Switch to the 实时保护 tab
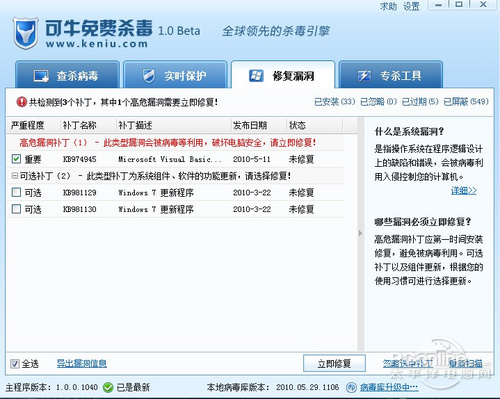 click(175, 74)
